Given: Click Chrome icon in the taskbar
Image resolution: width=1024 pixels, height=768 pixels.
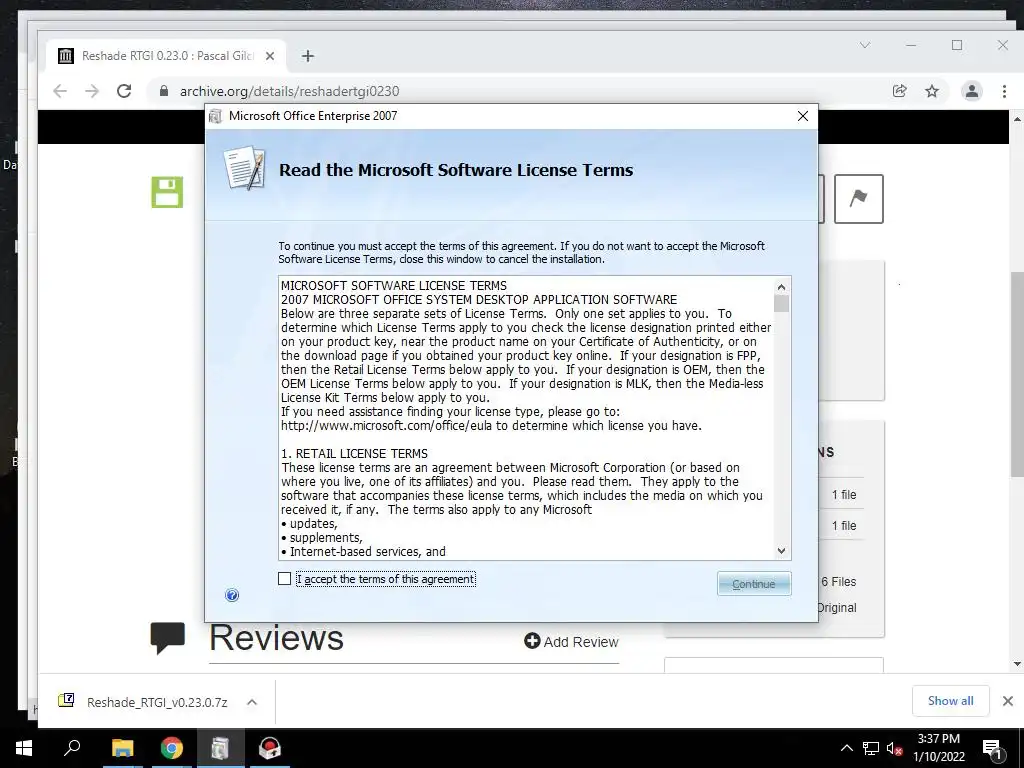Looking at the screenshot, I should (172, 748).
